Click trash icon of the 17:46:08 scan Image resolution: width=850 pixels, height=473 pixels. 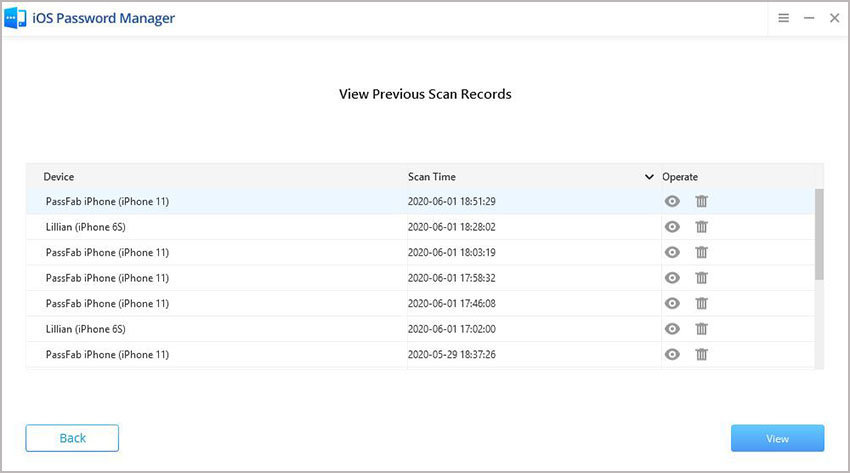click(x=701, y=303)
